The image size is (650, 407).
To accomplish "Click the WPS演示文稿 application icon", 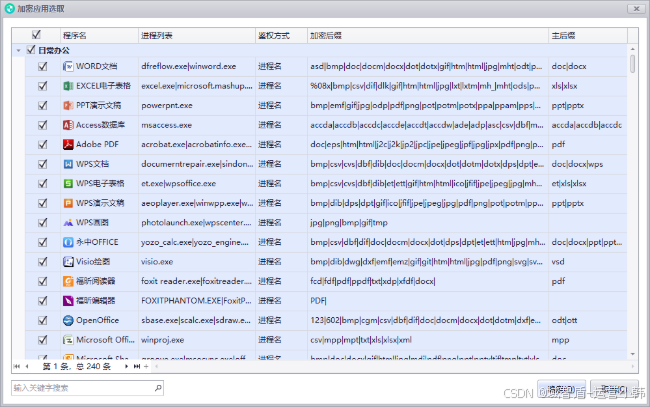I will 68,203.
